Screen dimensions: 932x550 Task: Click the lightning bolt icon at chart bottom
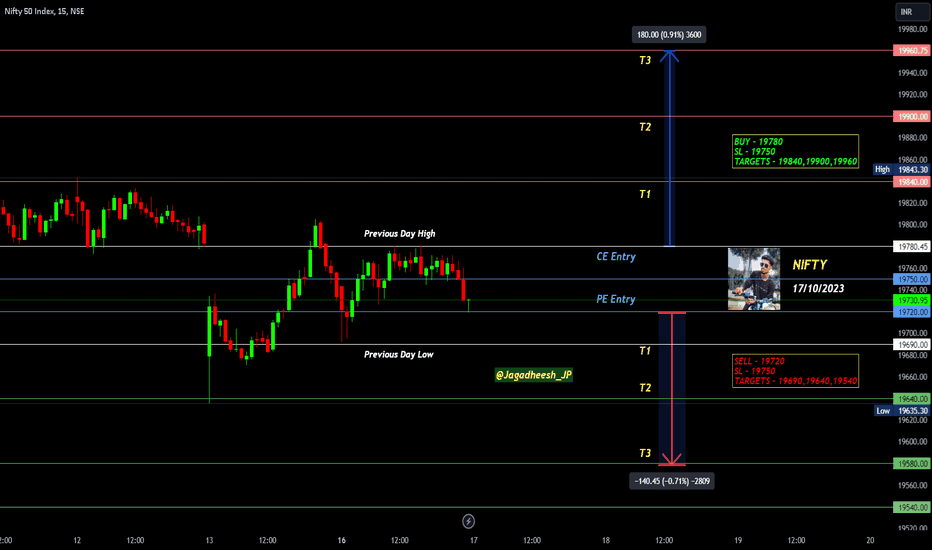(468, 521)
